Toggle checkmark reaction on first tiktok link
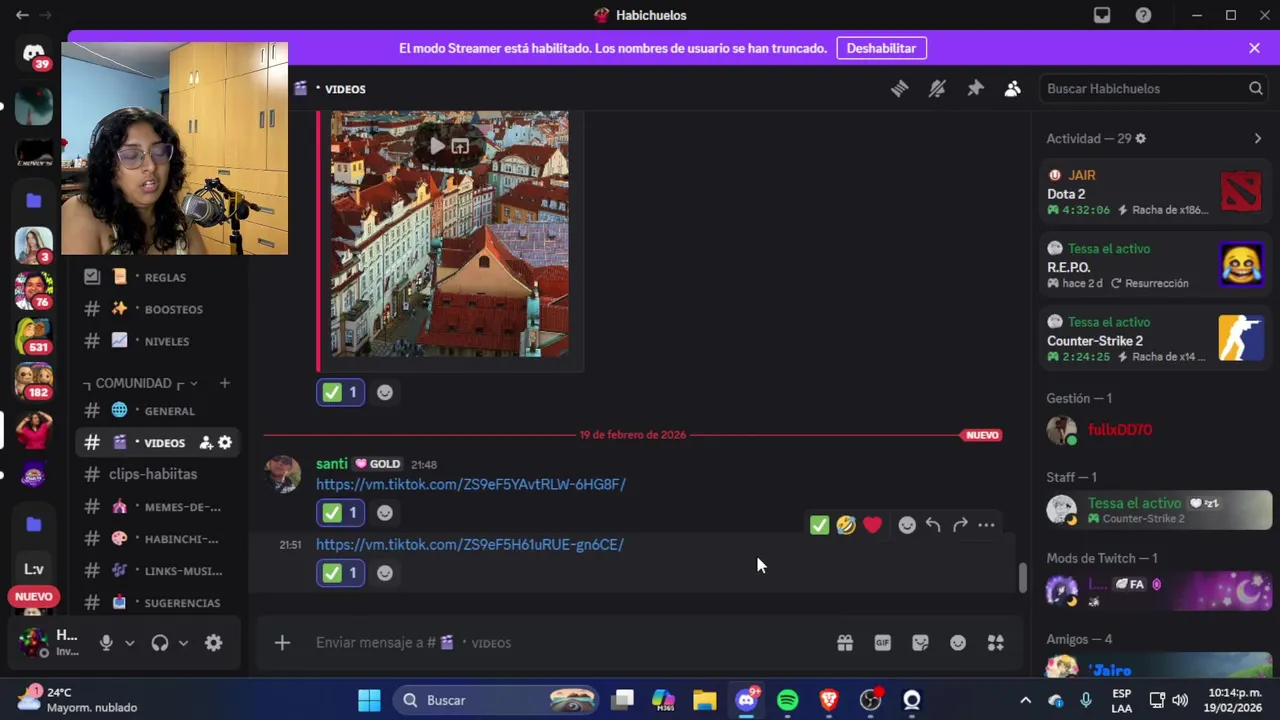The width and height of the screenshot is (1280, 720). coord(341,513)
